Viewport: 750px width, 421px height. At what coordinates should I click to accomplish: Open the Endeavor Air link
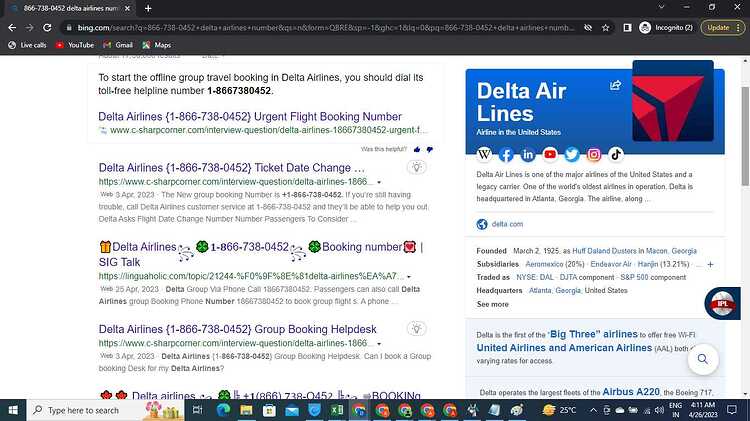(611, 264)
